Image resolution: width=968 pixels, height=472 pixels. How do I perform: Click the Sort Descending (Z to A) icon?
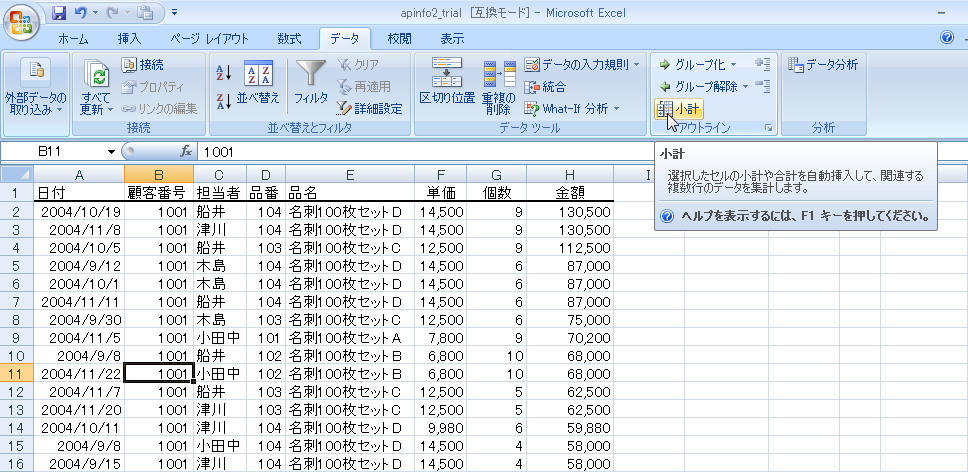223,99
